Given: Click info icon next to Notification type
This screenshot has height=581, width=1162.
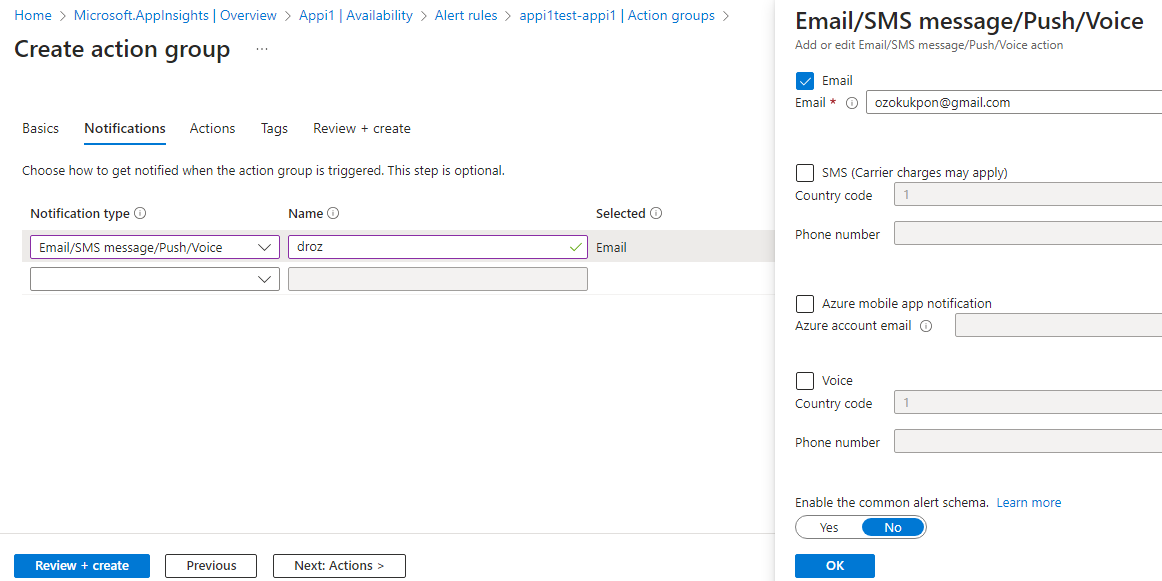Looking at the screenshot, I should point(141,214).
